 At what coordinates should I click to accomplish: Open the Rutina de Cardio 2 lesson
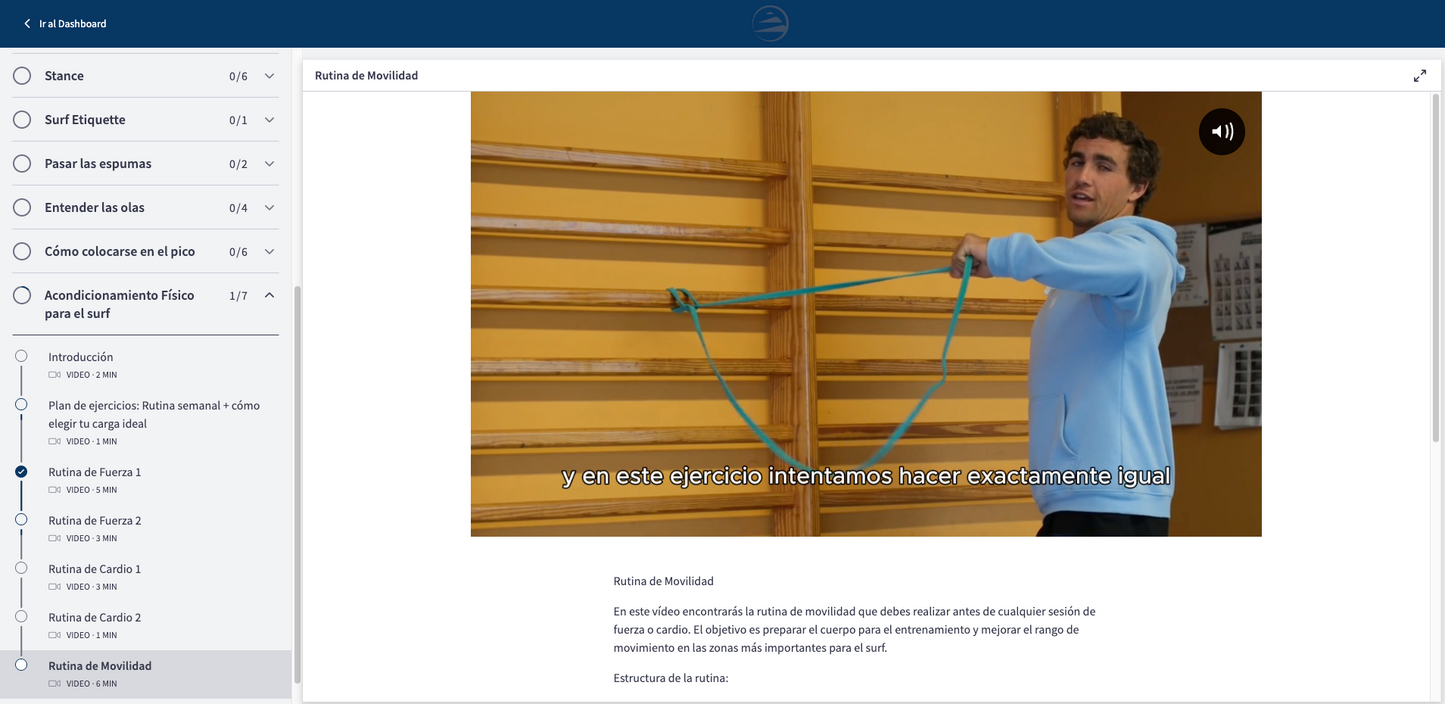coord(95,618)
